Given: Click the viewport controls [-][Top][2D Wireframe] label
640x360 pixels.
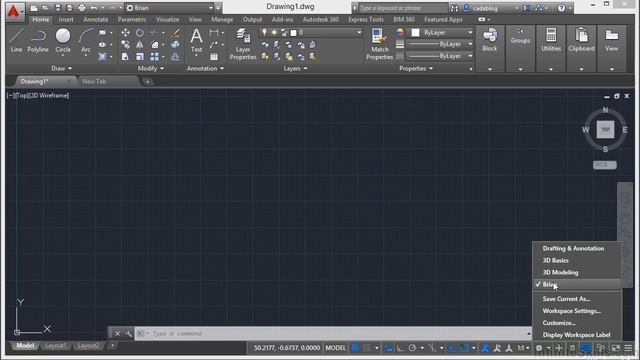Looking at the screenshot, I should 38,96.
